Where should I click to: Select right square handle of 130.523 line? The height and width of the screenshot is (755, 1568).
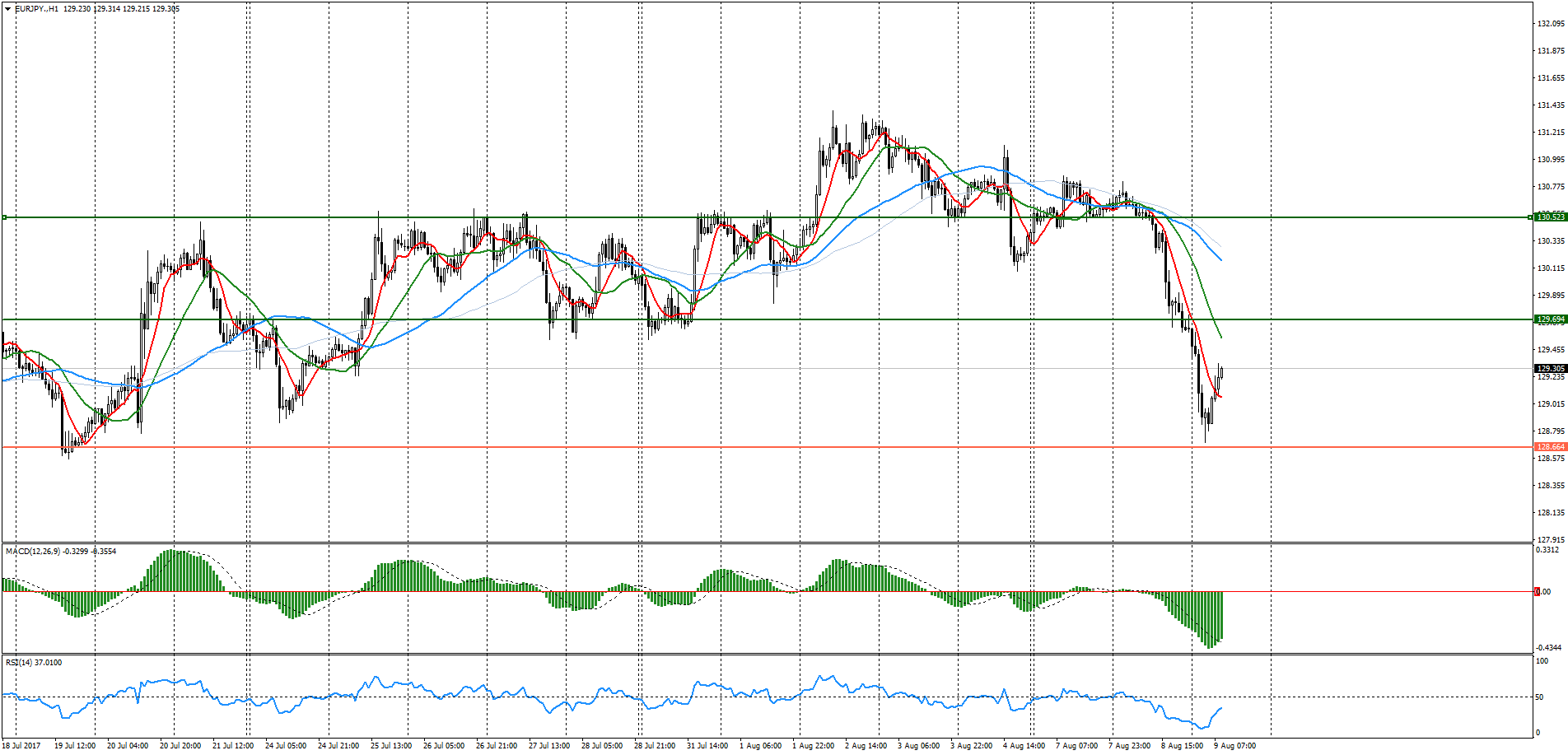point(1531,217)
